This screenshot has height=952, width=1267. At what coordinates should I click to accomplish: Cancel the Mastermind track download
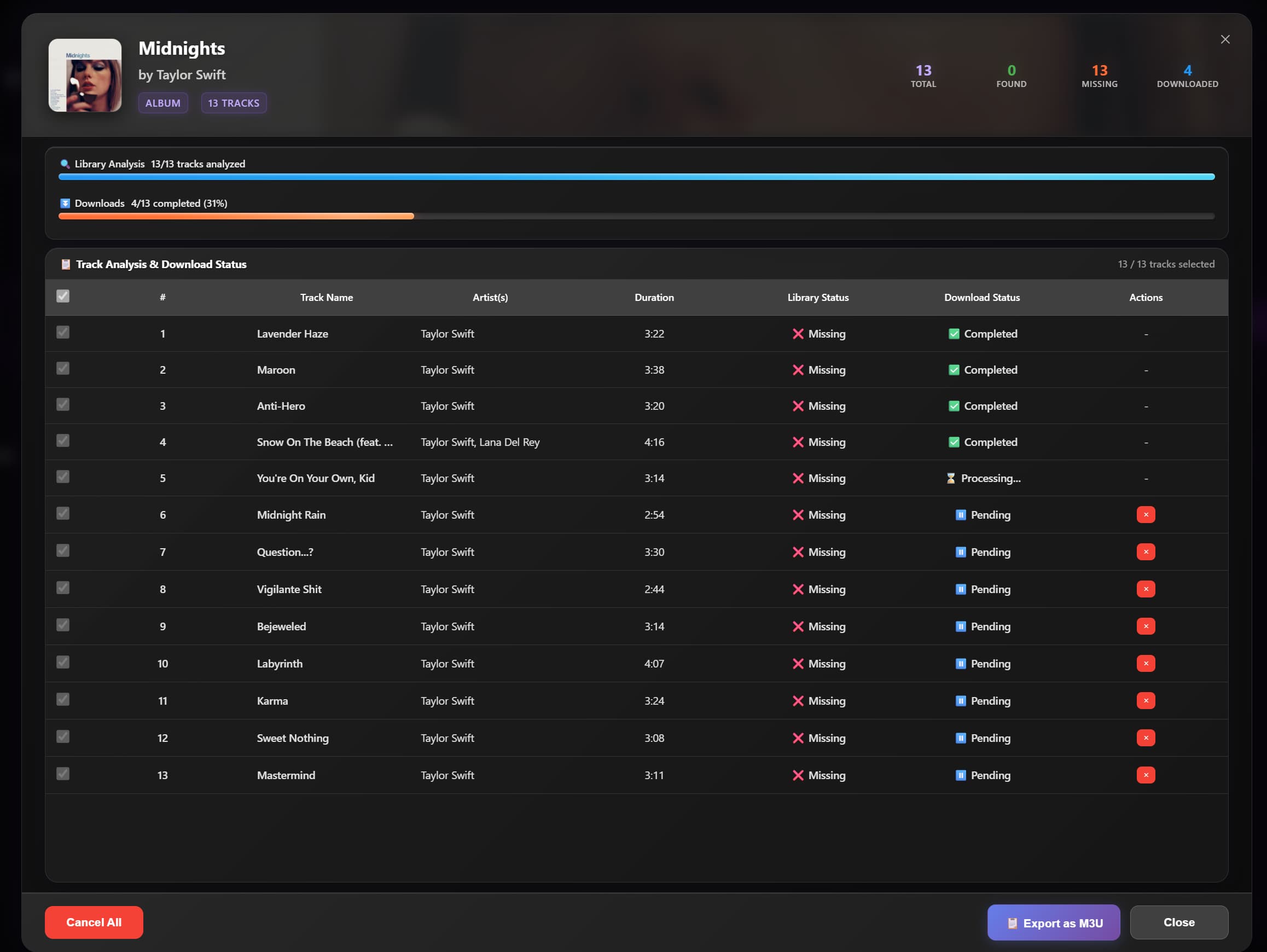coord(1146,775)
